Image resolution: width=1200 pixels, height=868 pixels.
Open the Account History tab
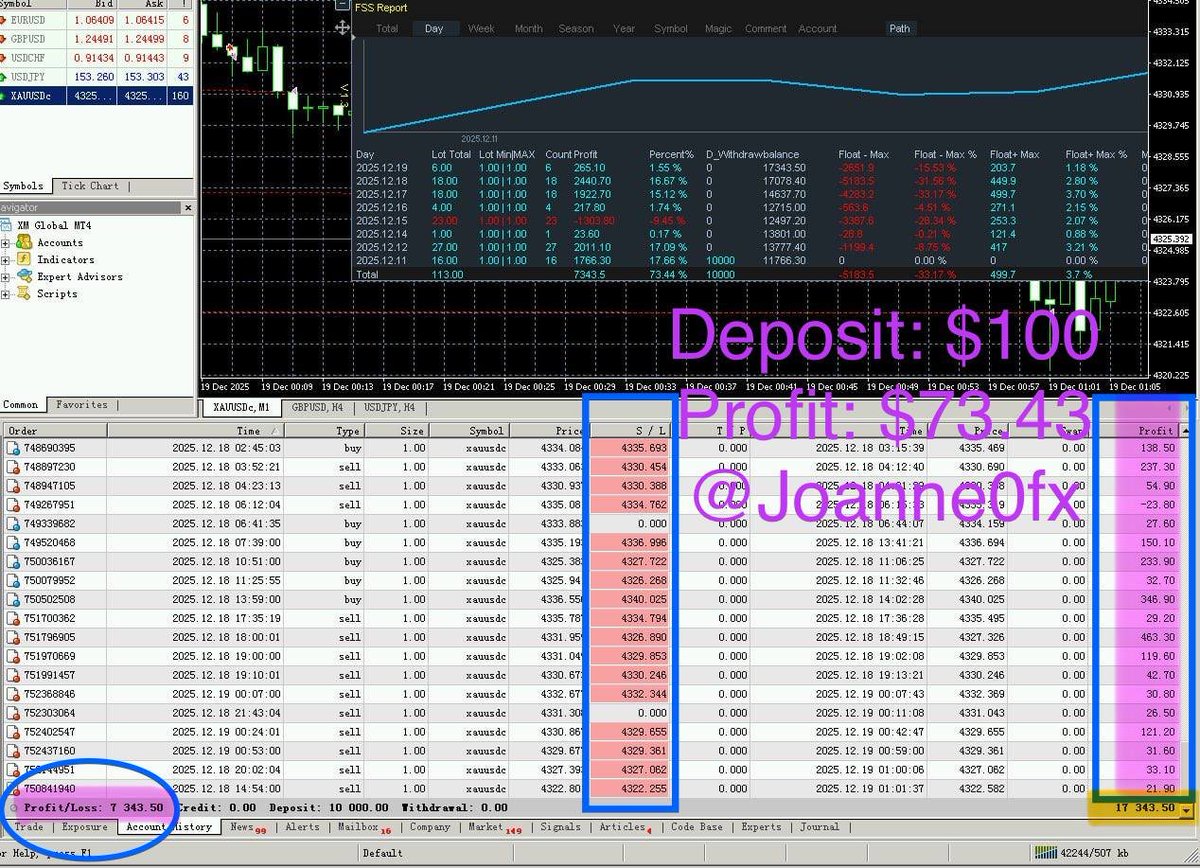point(168,827)
